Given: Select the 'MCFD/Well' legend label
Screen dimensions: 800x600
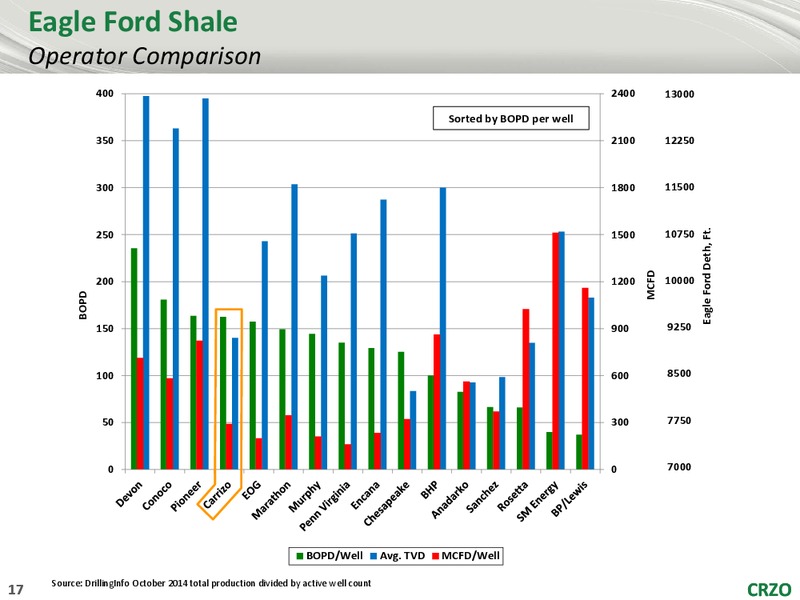Looking at the screenshot, I should point(470,556).
